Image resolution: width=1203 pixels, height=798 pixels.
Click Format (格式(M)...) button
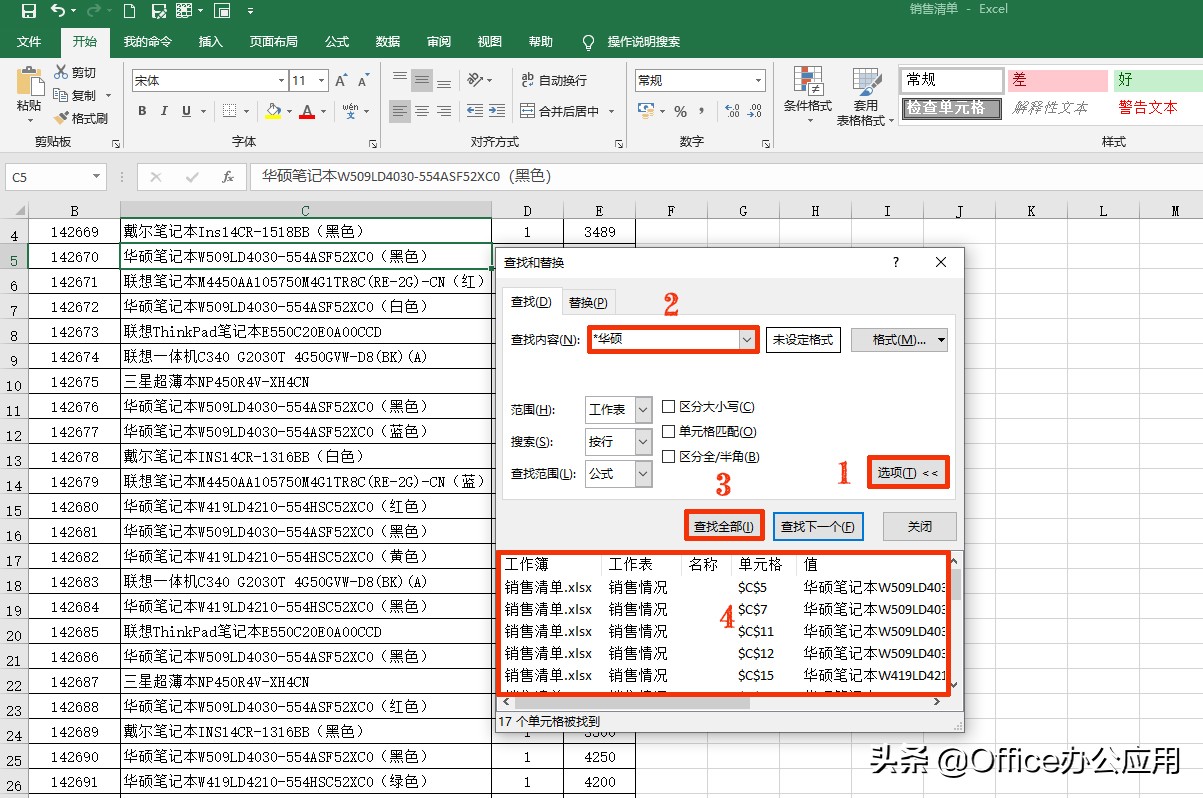point(900,340)
